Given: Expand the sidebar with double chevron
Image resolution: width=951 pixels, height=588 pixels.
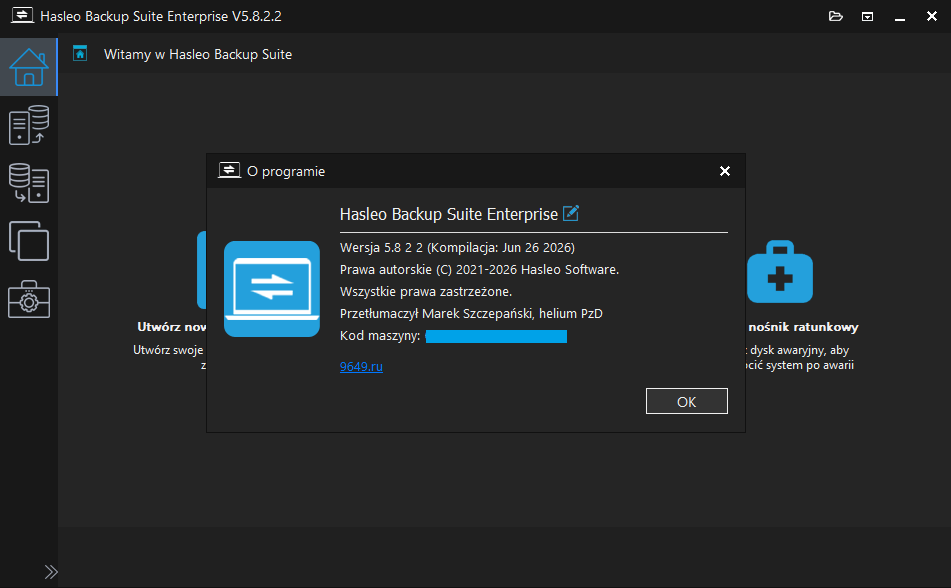Looking at the screenshot, I should 51,572.
